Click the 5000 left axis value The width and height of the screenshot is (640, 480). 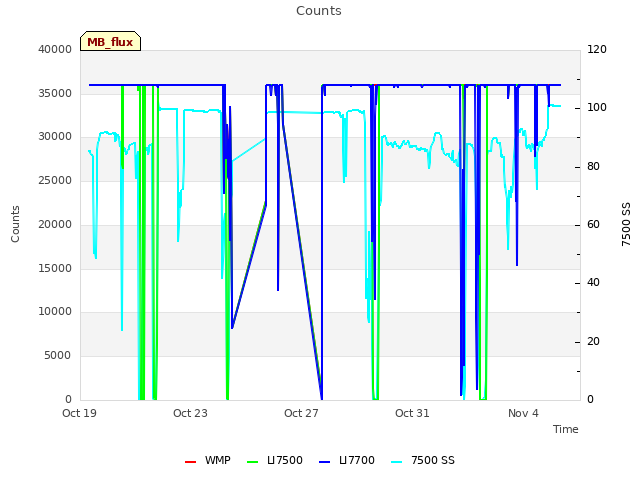[58, 356]
